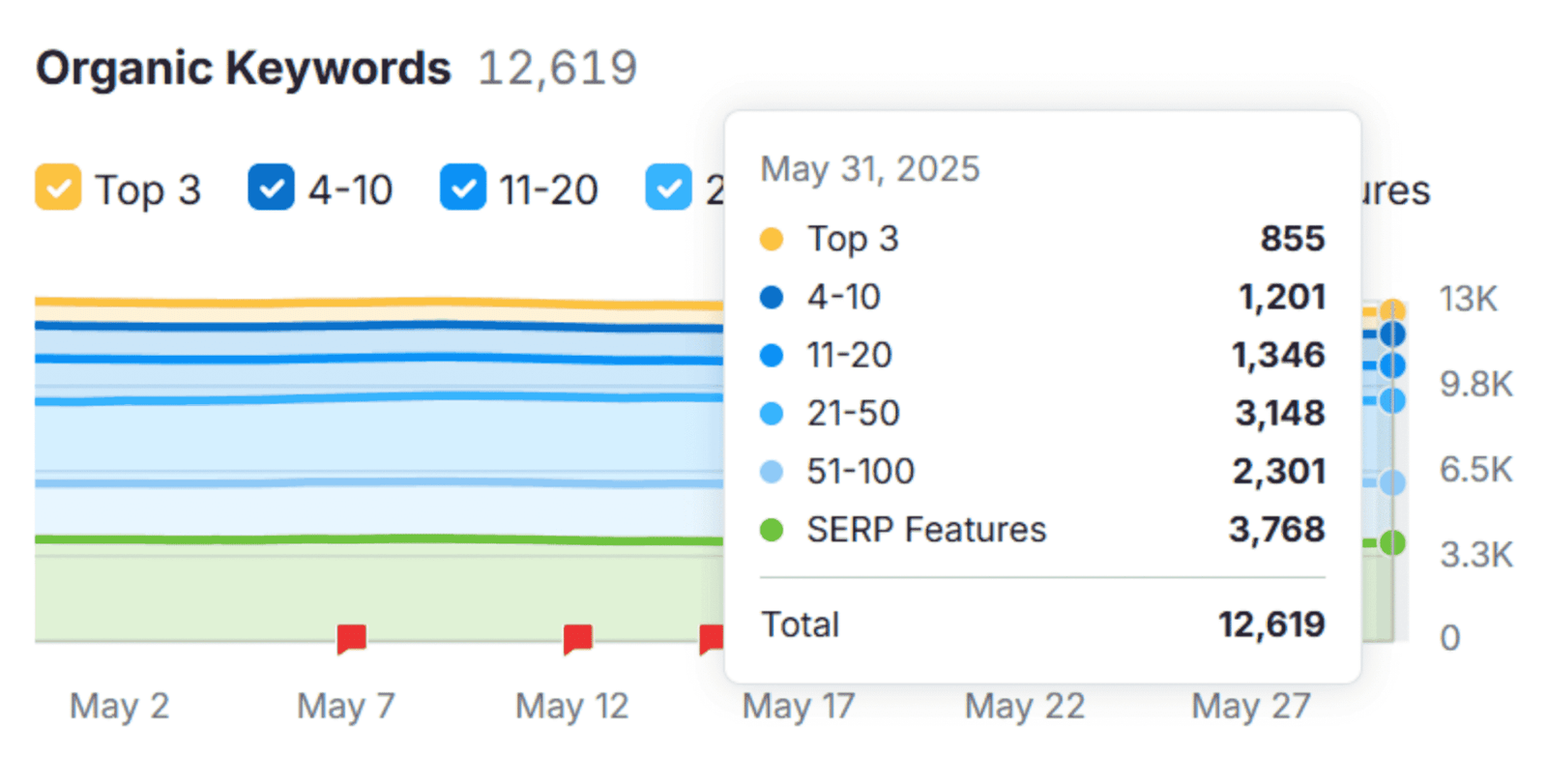
Task: Toggle the light-blue checkbox partly hidden by tooltip
Action: 668,188
